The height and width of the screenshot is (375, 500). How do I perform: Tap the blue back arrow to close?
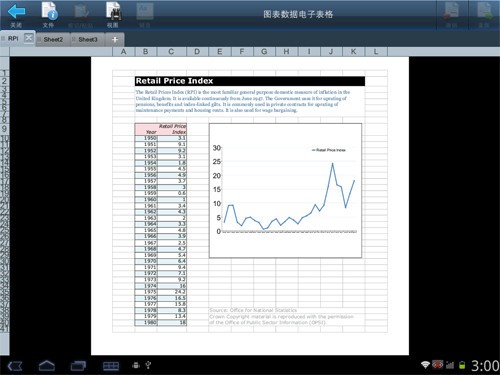pyautogui.click(x=16, y=12)
